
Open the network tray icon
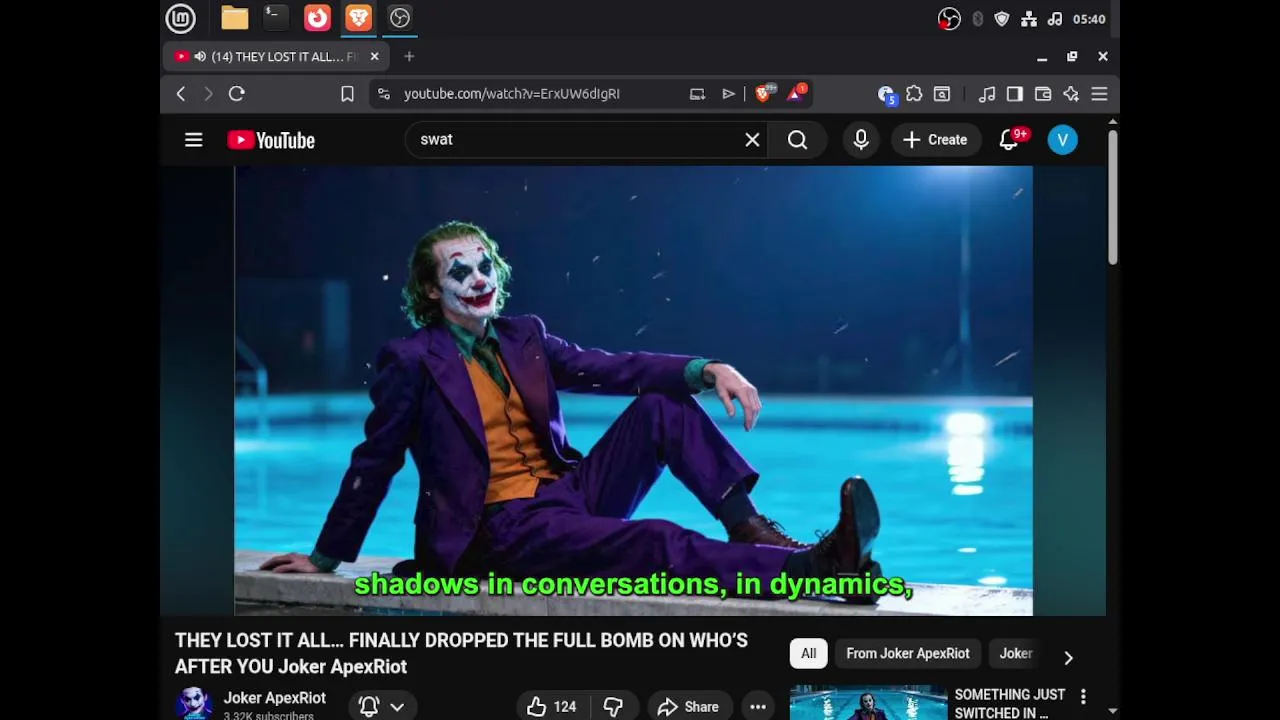(1028, 19)
